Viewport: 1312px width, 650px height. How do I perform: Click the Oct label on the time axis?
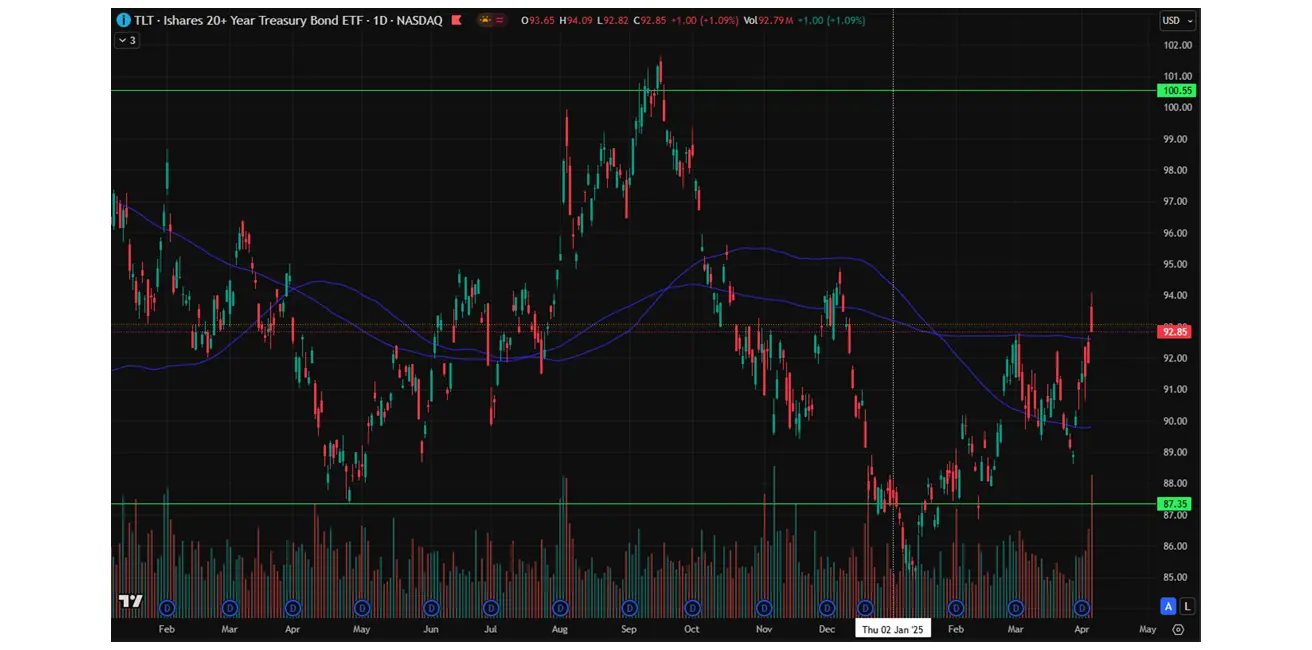pos(691,629)
